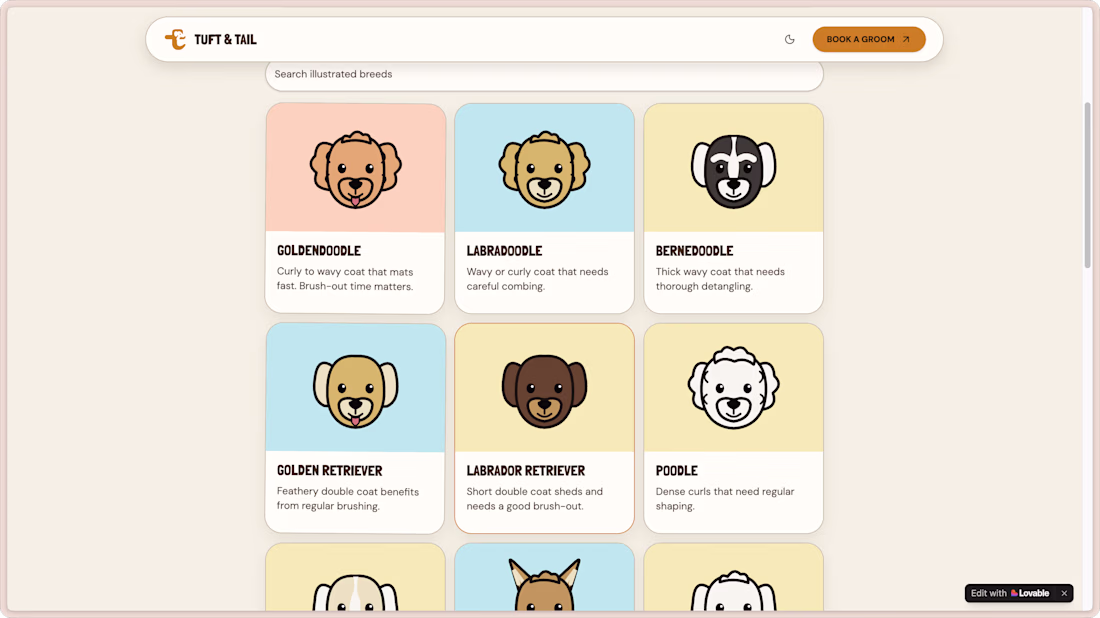Viewport: 1100px width, 618px height.
Task: Open the Labradoodle card description text
Action: (x=537, y=279)
